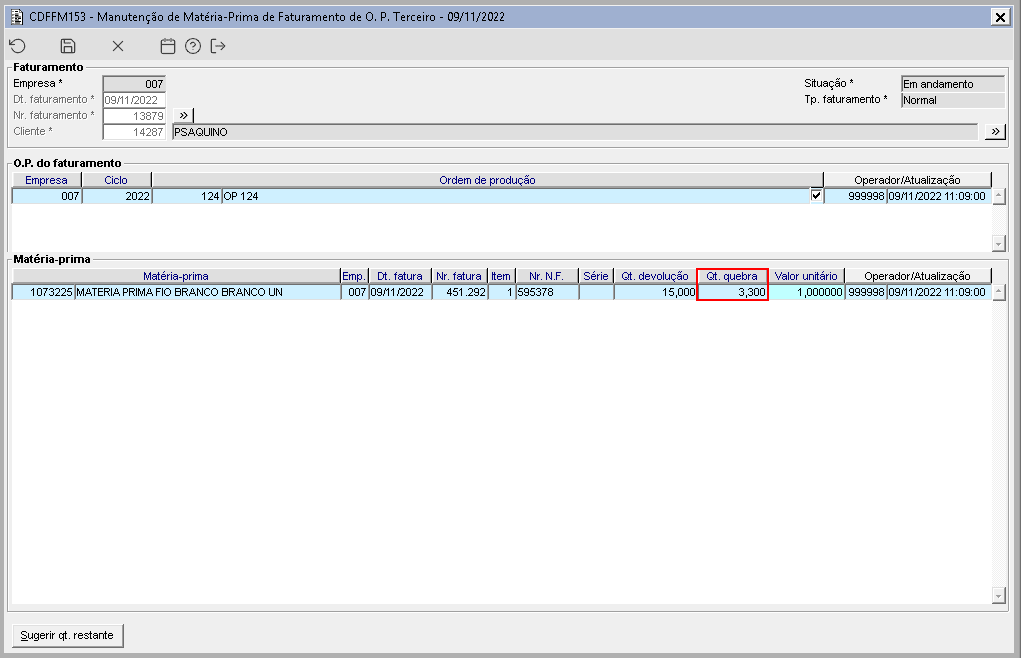Screen dimensions: 1021x658
Task: Select the Nr. N.F. cell 595378
Action: point(547,292)
